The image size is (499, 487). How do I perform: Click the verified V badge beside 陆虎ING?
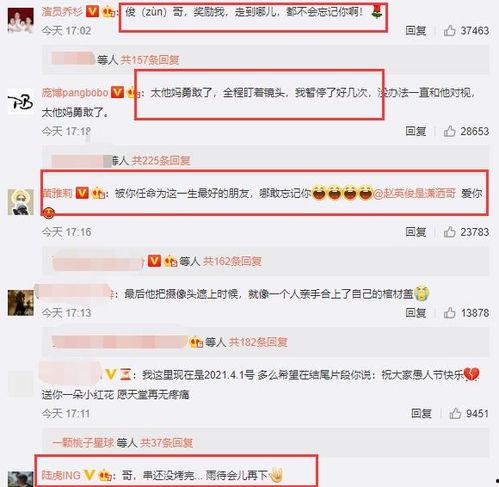point(89,475)
